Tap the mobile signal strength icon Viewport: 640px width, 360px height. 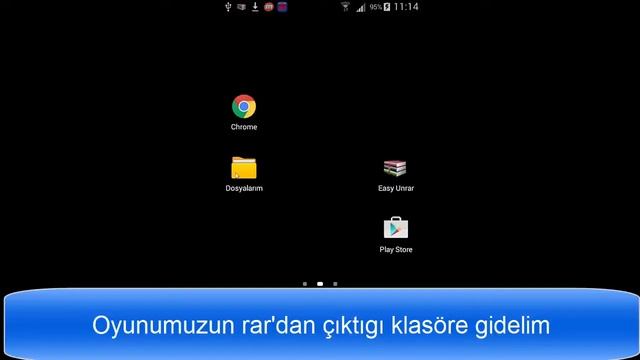tap(360, 7)
